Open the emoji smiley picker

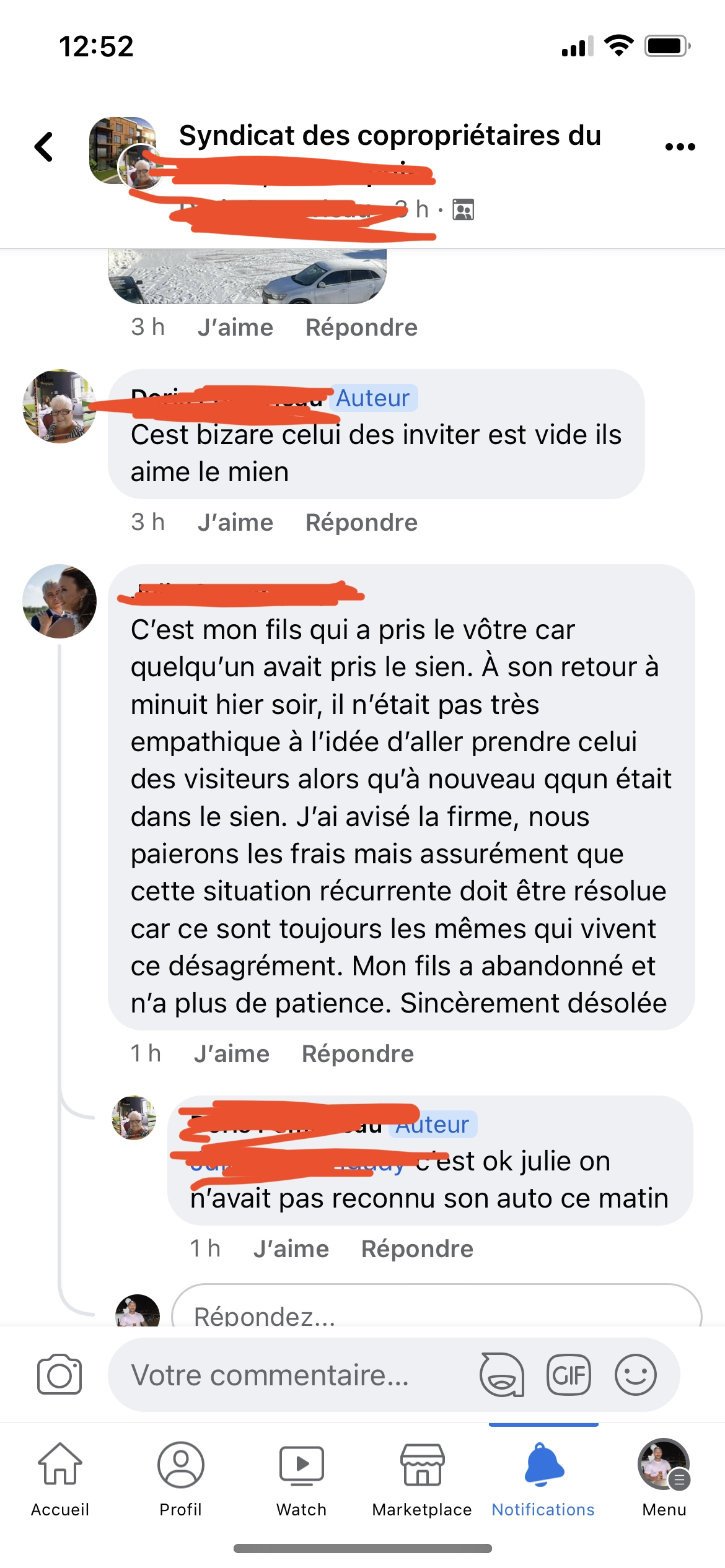[636, 1375]
